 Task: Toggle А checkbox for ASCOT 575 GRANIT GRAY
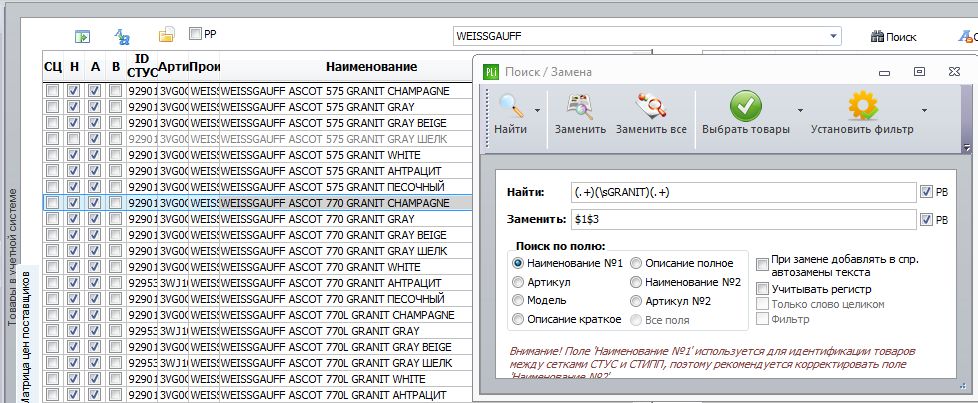tap(95, 107)
